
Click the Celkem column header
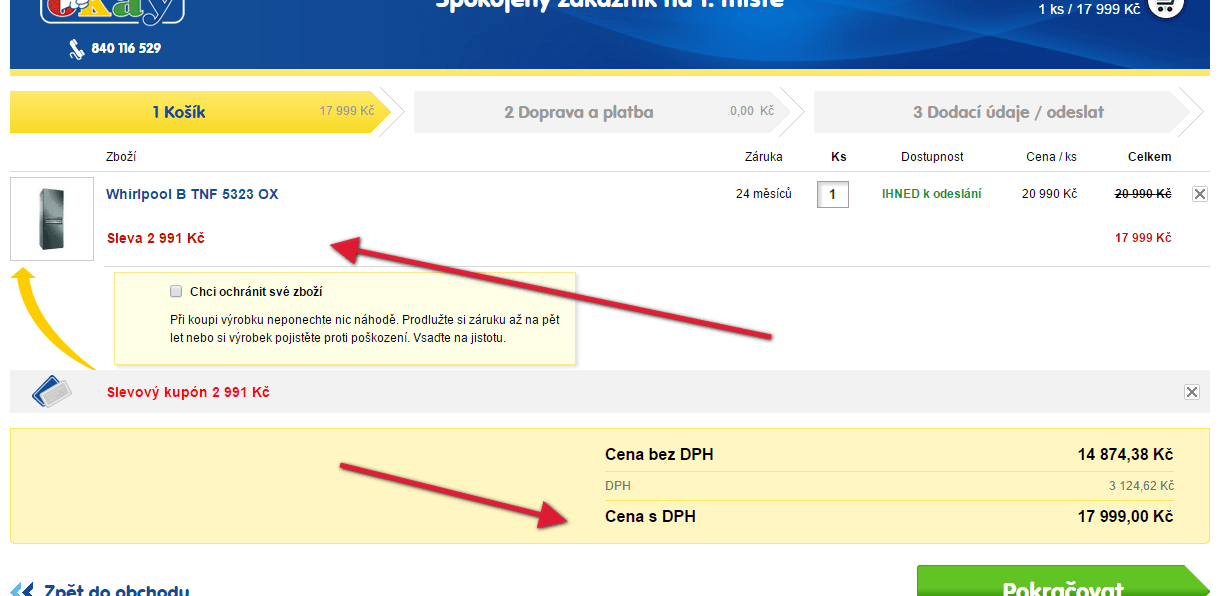click(x=1149, y=157)
